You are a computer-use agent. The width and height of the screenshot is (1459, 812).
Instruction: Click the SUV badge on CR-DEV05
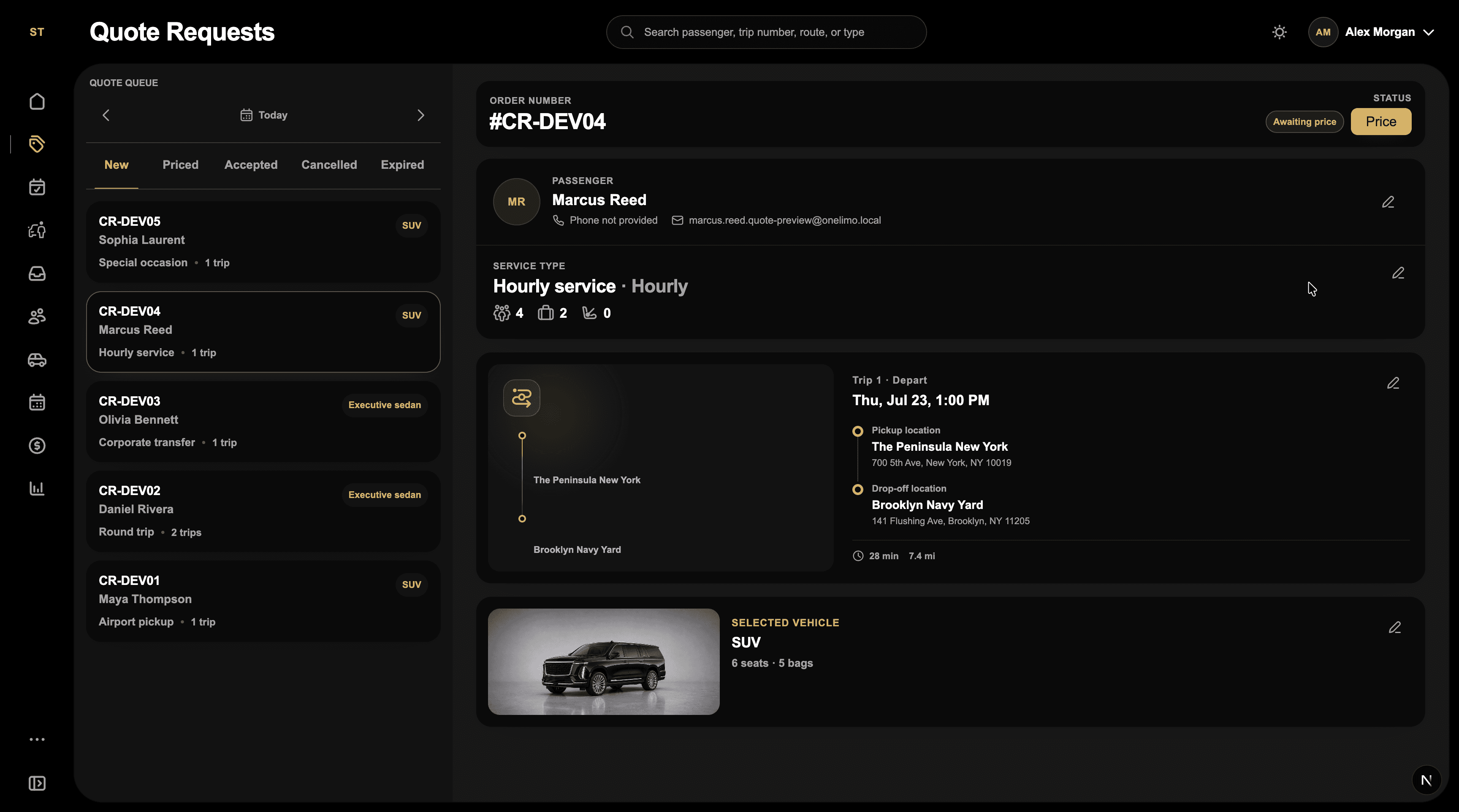point(411,225)
